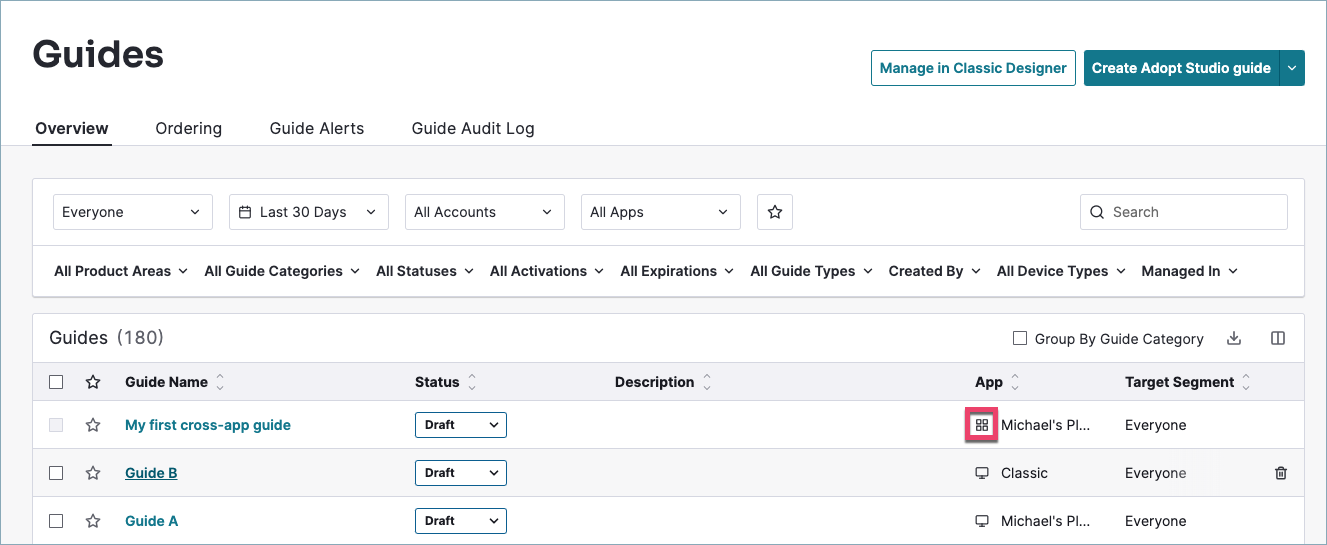Check the Guide A row checkbox
The image size is (1327, 545).
click(56, 521)
